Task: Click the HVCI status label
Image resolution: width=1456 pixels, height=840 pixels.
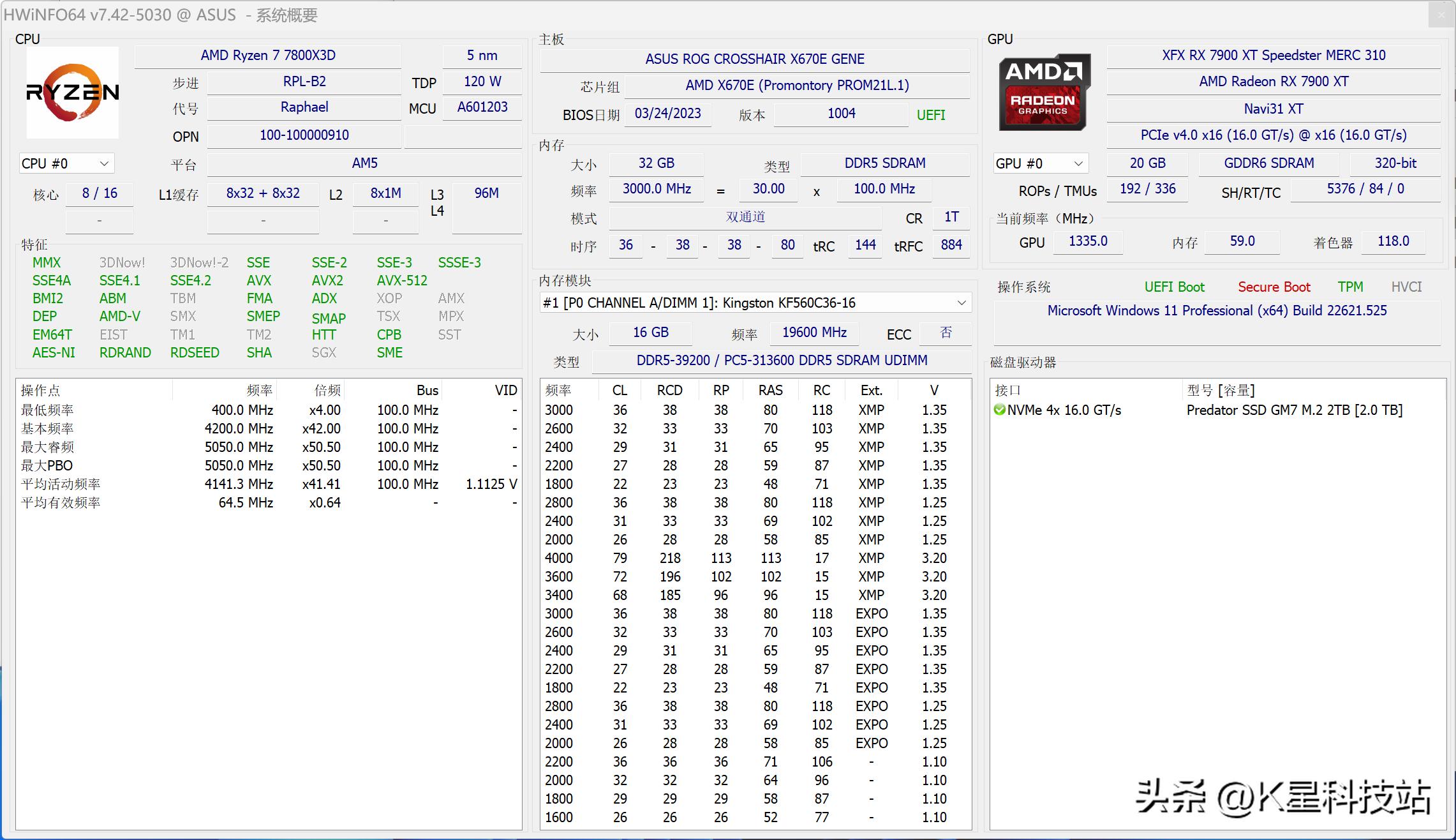Action: pos(1407,287)
